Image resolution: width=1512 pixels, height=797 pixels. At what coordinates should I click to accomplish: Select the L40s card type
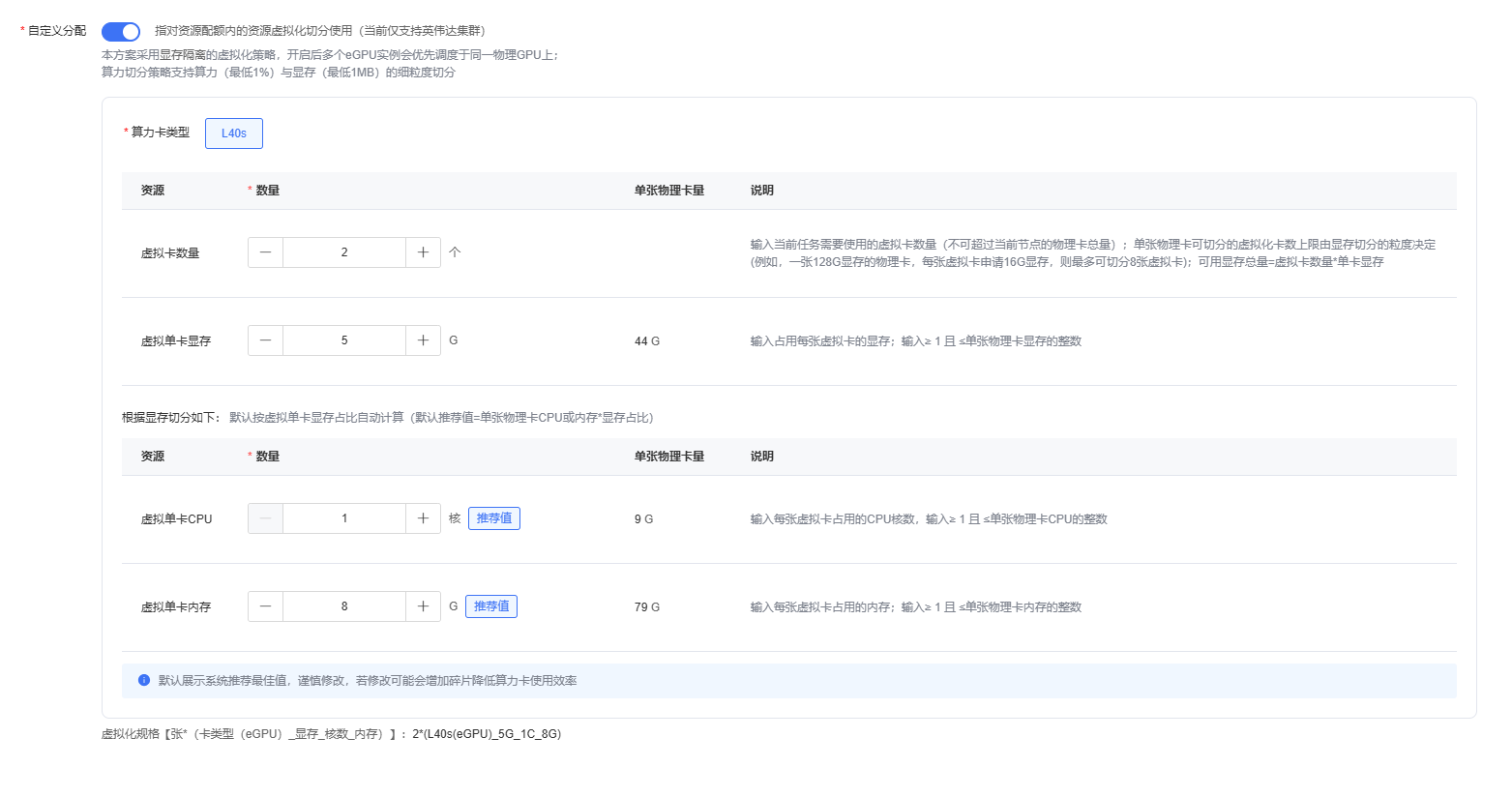click(x=234, y=133)
